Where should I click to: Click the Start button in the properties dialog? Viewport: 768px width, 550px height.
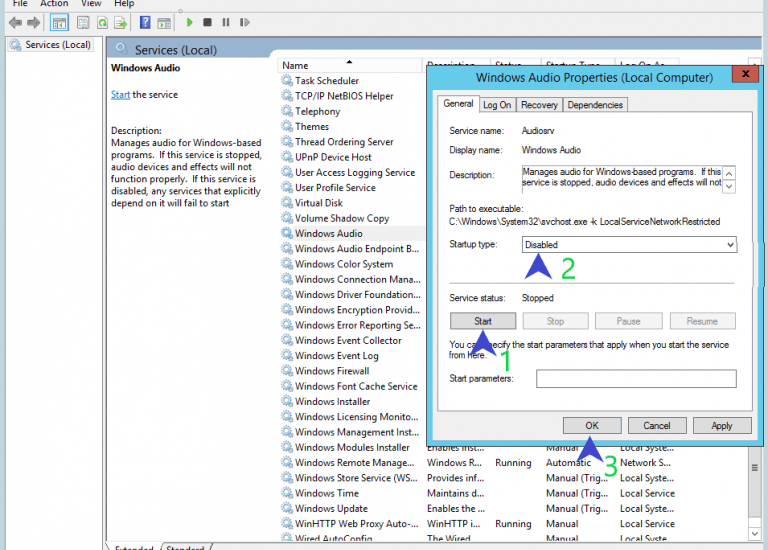482,321
